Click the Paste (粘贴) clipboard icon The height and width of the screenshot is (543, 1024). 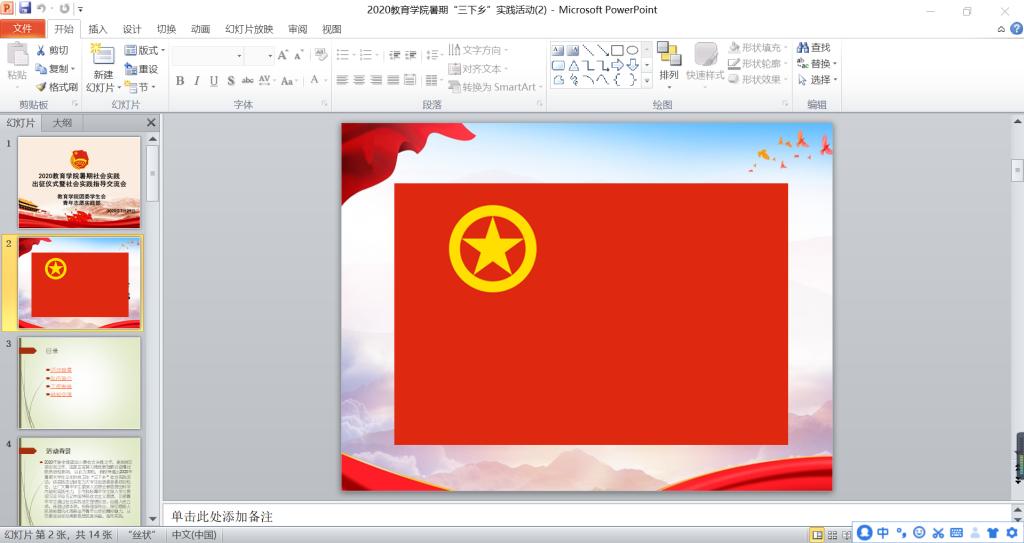pyautogui.click(x=17, y=55)
